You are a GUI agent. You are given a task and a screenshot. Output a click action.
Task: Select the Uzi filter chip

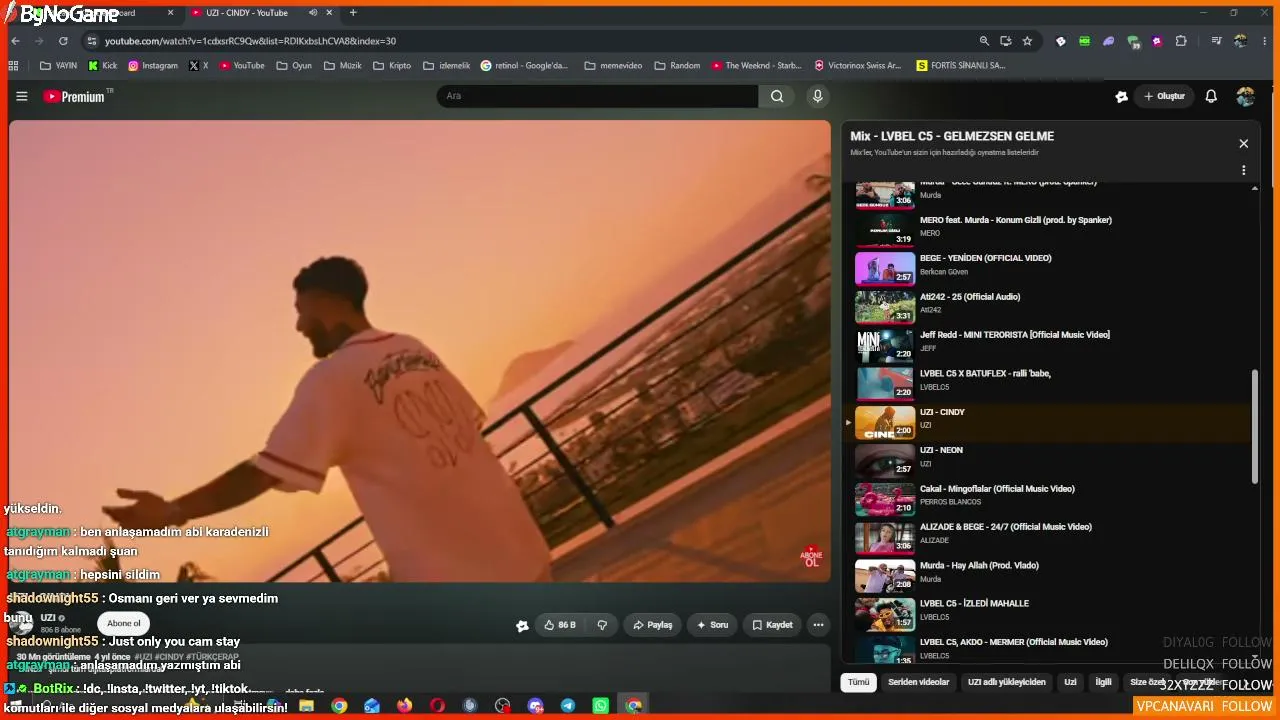click(x=1070, y=682)
